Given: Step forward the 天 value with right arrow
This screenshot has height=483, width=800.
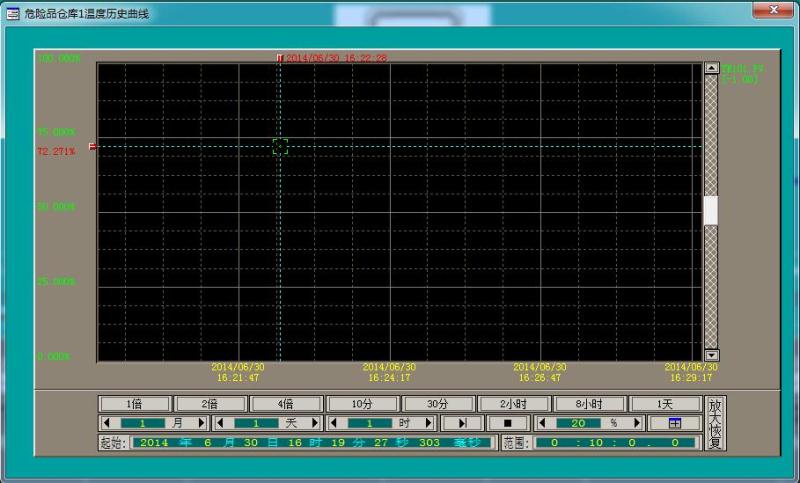Looking at the screenshot, I should (315, 423).
